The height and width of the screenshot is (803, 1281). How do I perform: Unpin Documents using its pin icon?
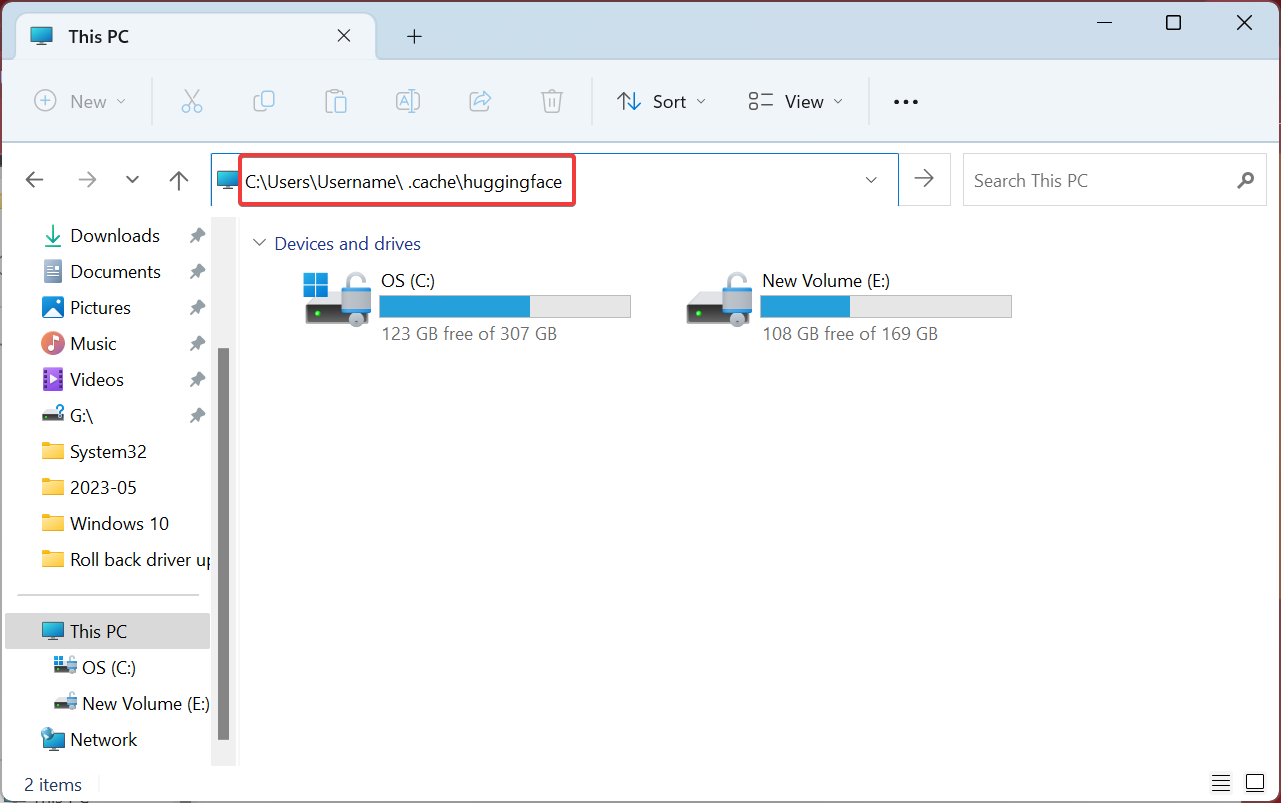point(197,272)
